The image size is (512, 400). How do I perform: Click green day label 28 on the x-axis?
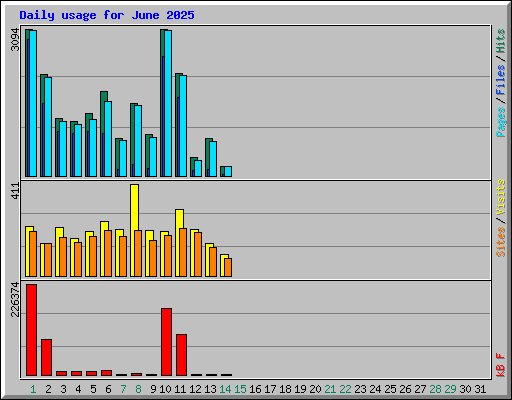(435, 389)
